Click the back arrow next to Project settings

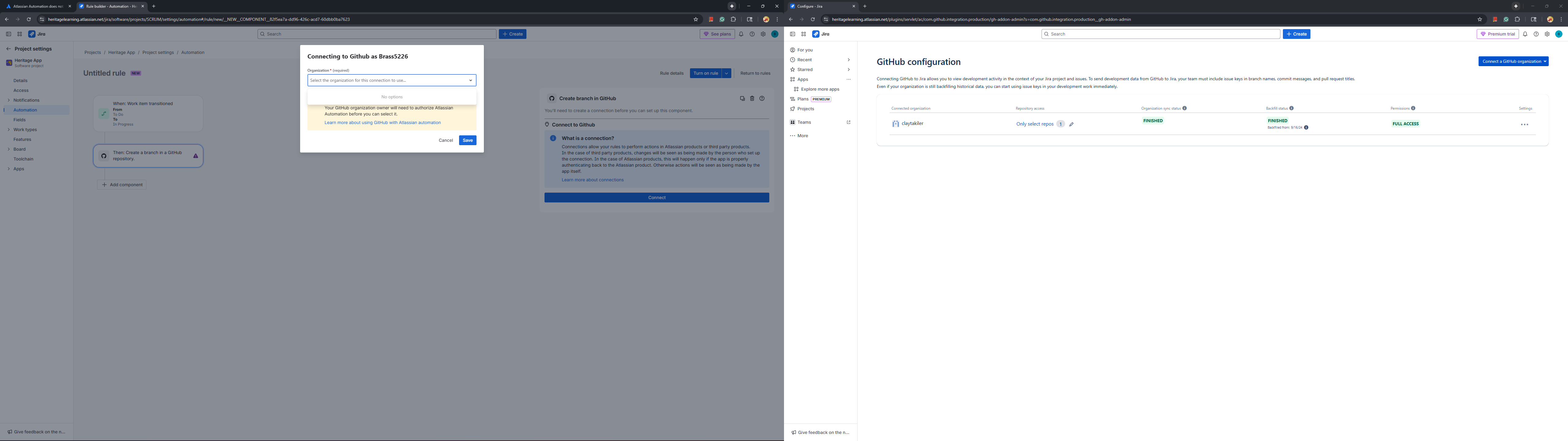[9, 49]
